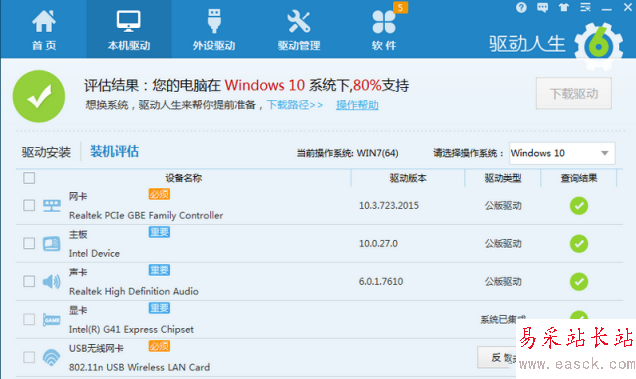This screenshot has height=379, width=636.
Task: Click driver version 10.3.723.2015
Action: (389, 206)
